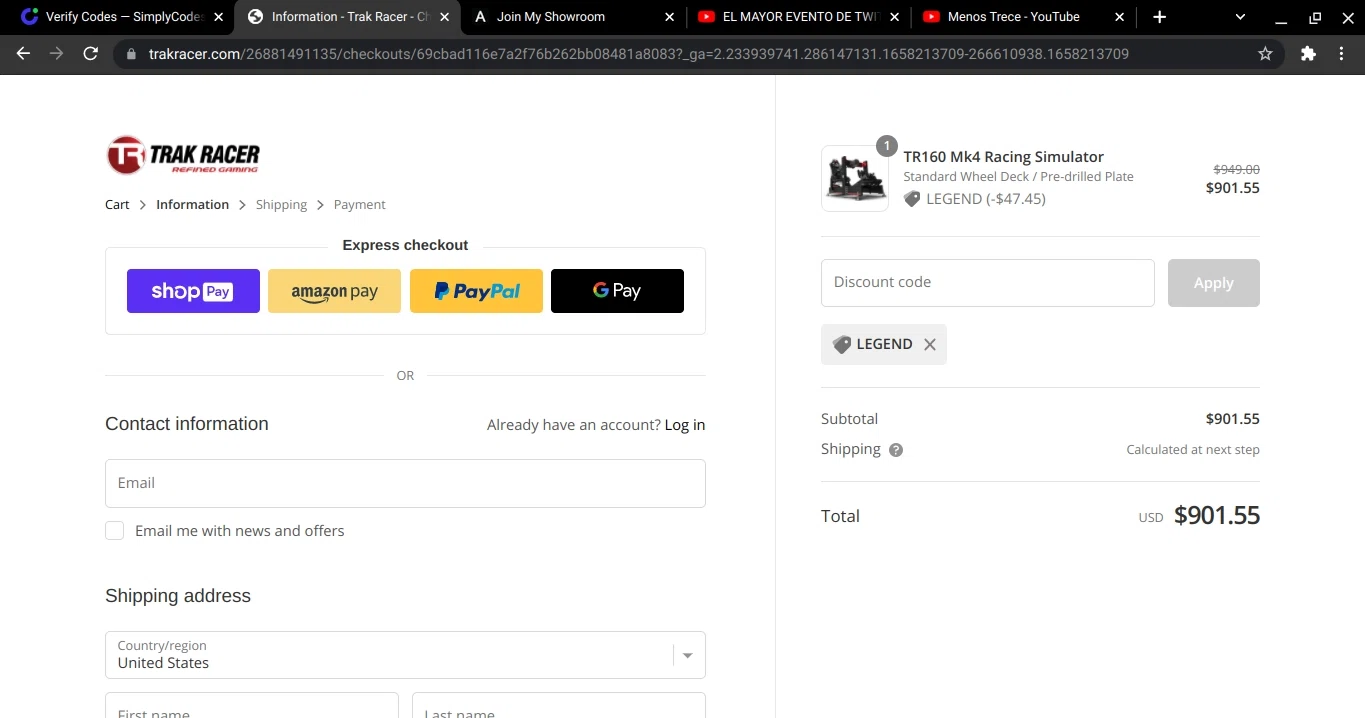This screenshot has height=718, width=1365.
Task: Click the Log in link
Action: coord(685,425)
